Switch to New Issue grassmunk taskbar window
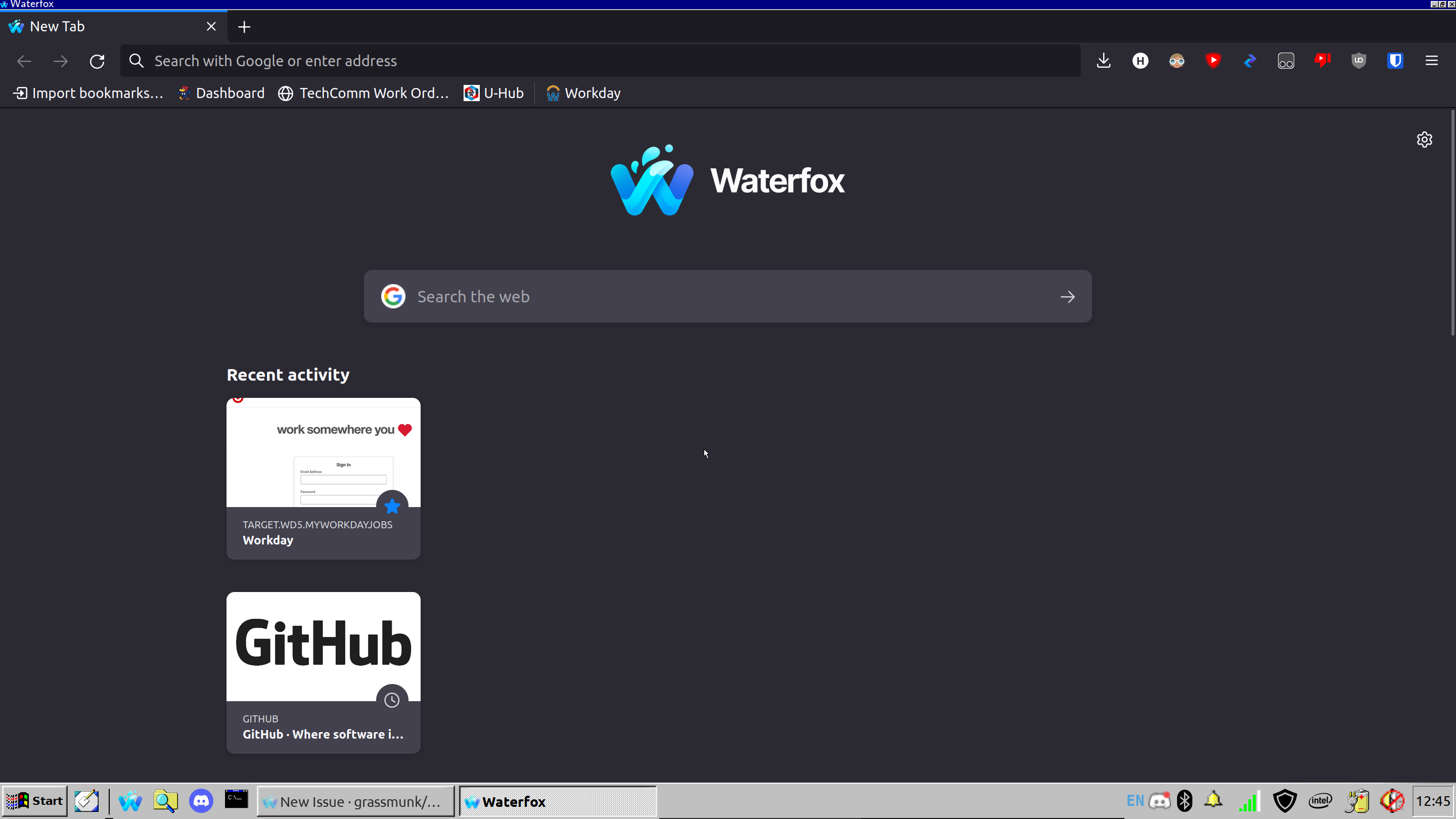Viewport: 1456px width, 819px height. click(x=355, y=801)
